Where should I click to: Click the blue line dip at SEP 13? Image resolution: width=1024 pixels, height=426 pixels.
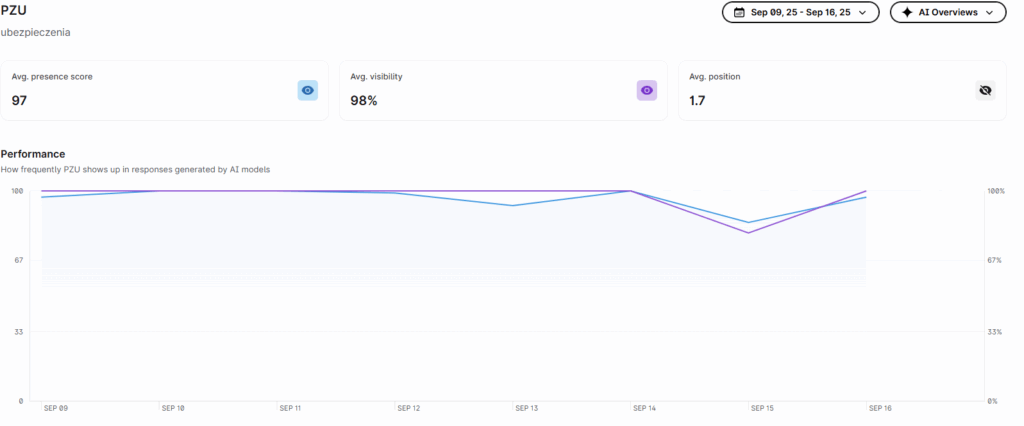(x=513, y=206)
